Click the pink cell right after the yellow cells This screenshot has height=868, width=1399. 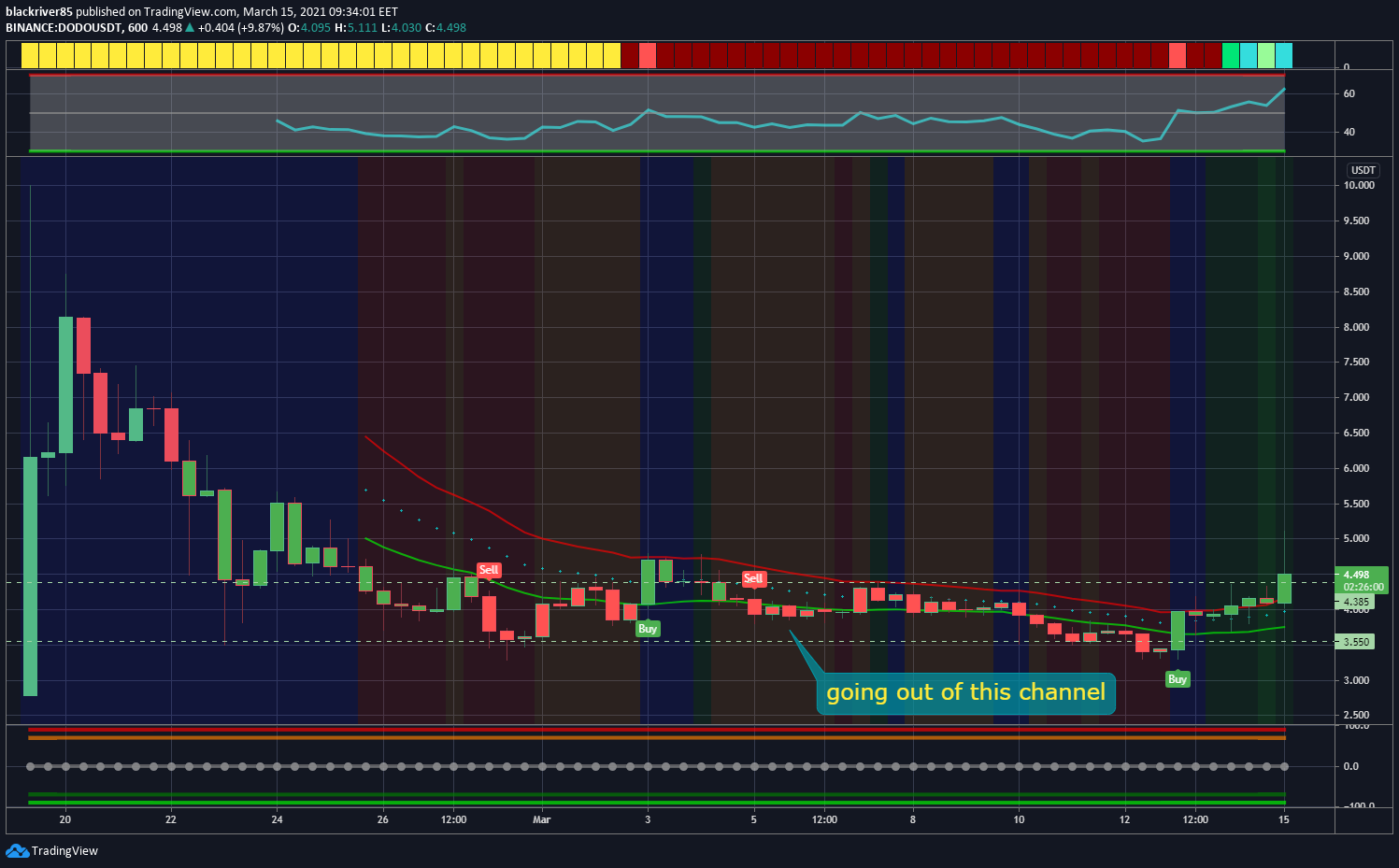tap(648, 56)
